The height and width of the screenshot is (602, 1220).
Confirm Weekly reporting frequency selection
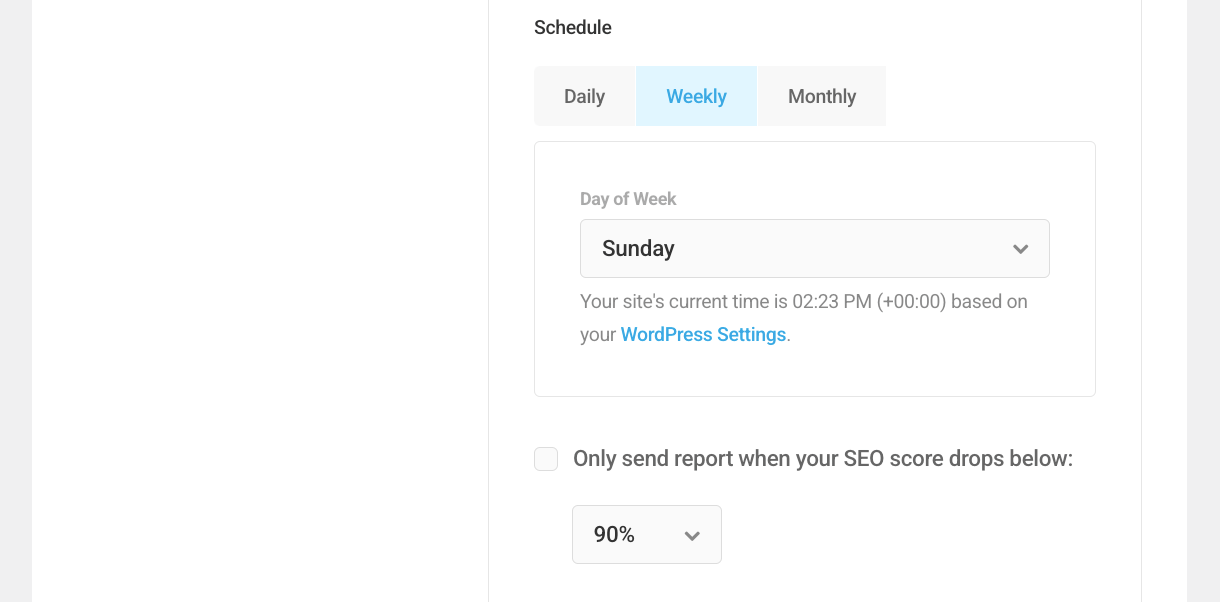click(696, 96)
